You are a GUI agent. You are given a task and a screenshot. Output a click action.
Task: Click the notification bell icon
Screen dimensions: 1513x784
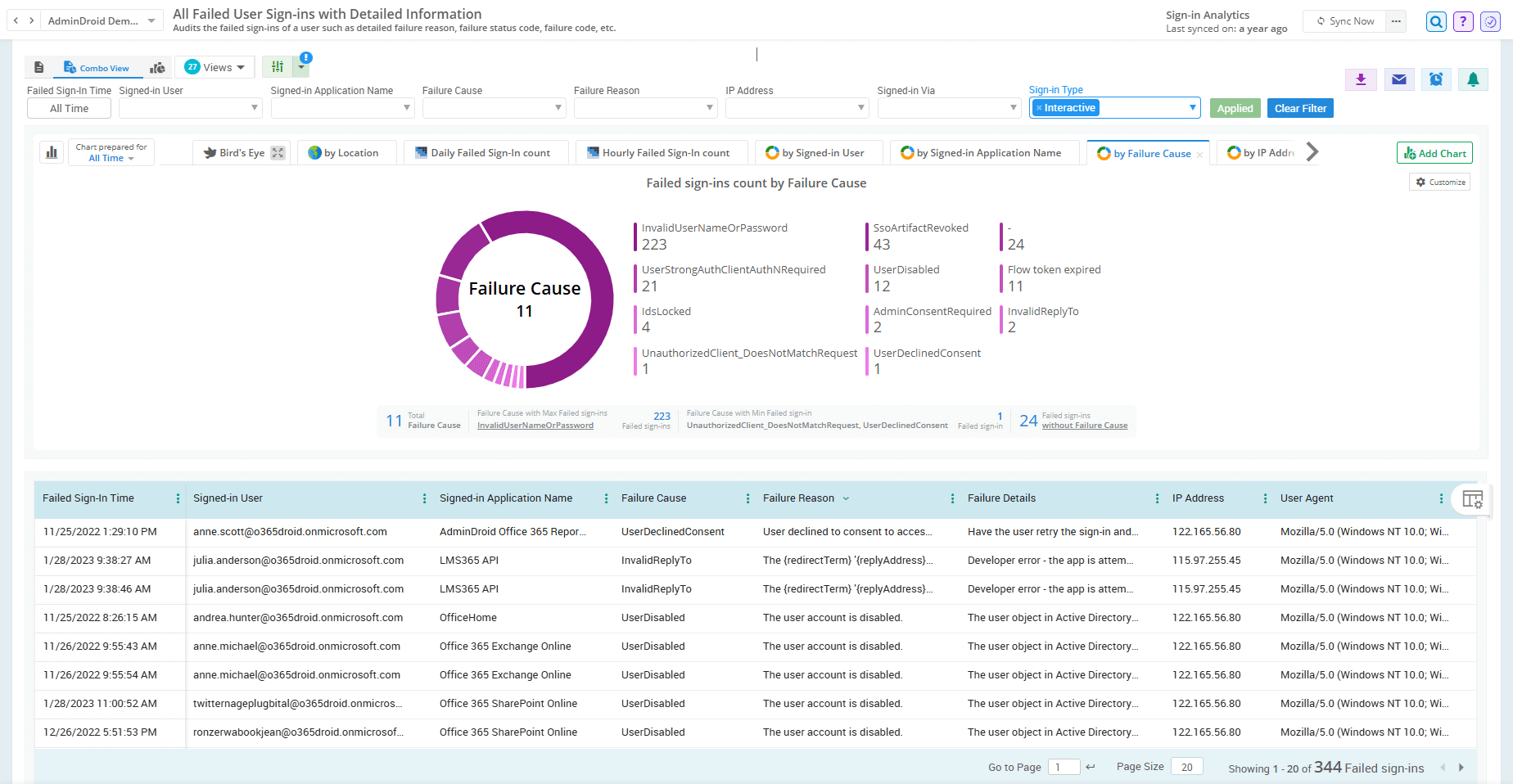[x=1473, y=79]
